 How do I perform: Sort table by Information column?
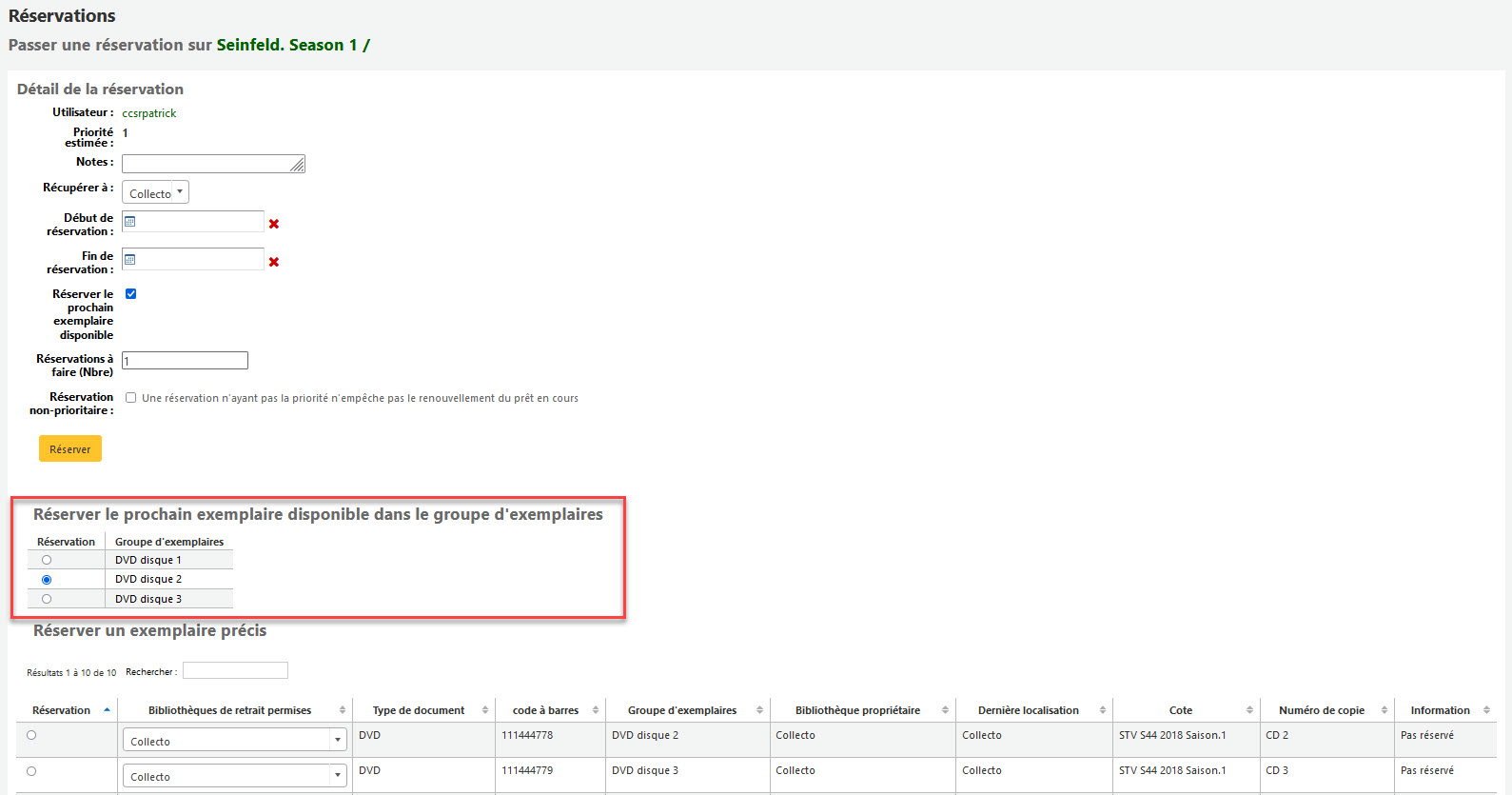click(1486, 710)
